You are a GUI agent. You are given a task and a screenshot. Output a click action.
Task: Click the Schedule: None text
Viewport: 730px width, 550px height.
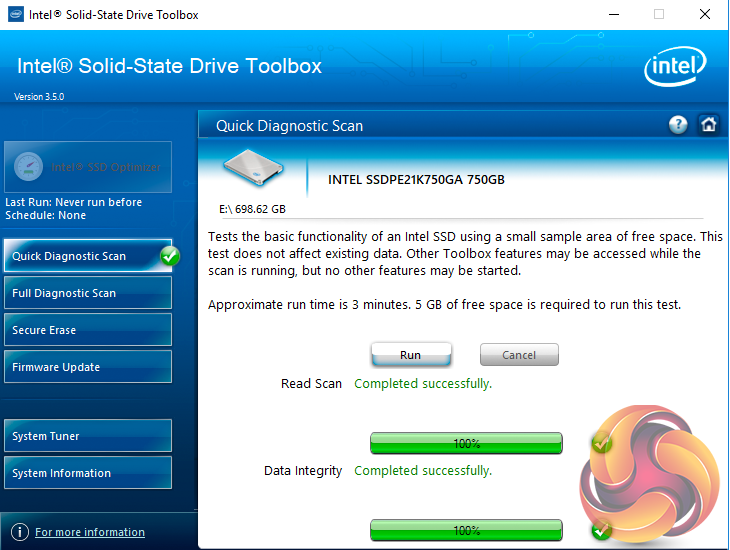[x=46, y=215]
